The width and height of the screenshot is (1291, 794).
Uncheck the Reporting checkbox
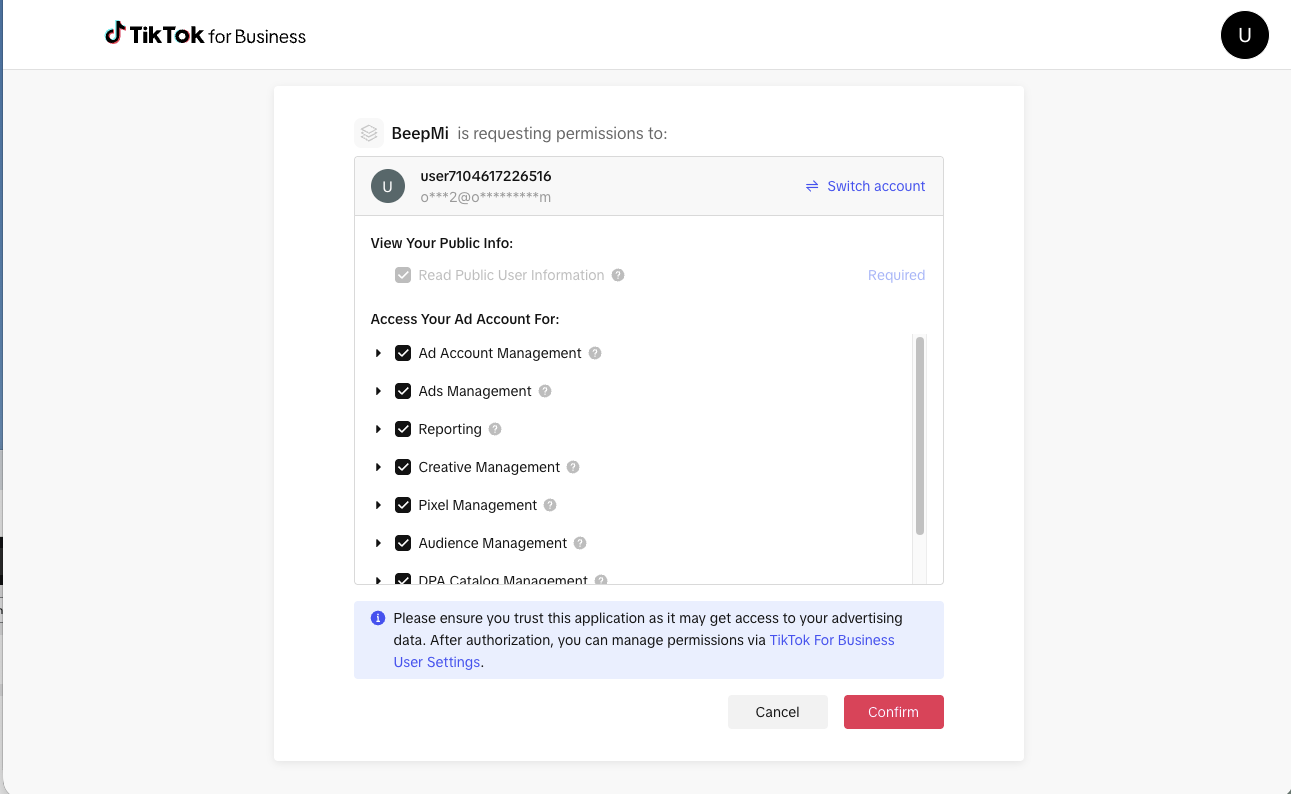click(x=403, y=429)
